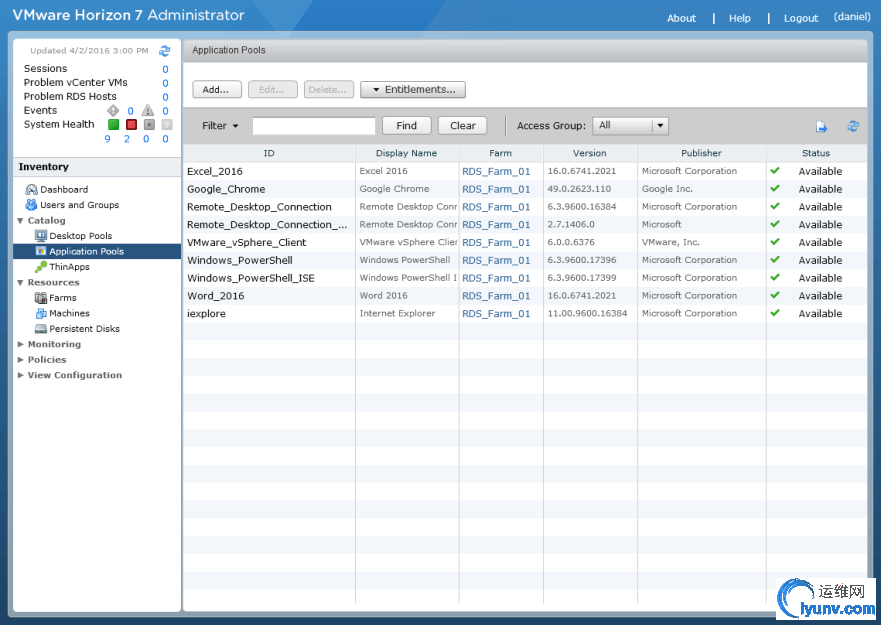
Task: Click the unknown System Health question icon
Action: (167, 125)
